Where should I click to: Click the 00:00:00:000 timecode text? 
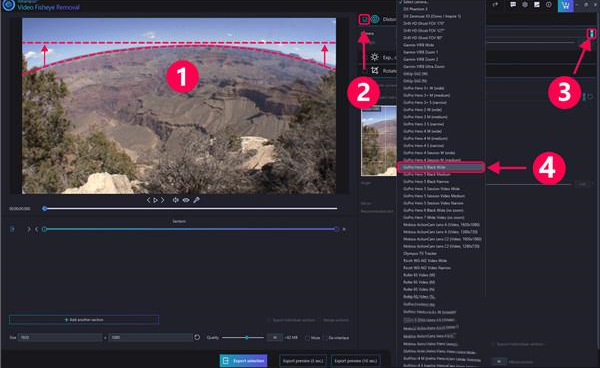point(20,208)
